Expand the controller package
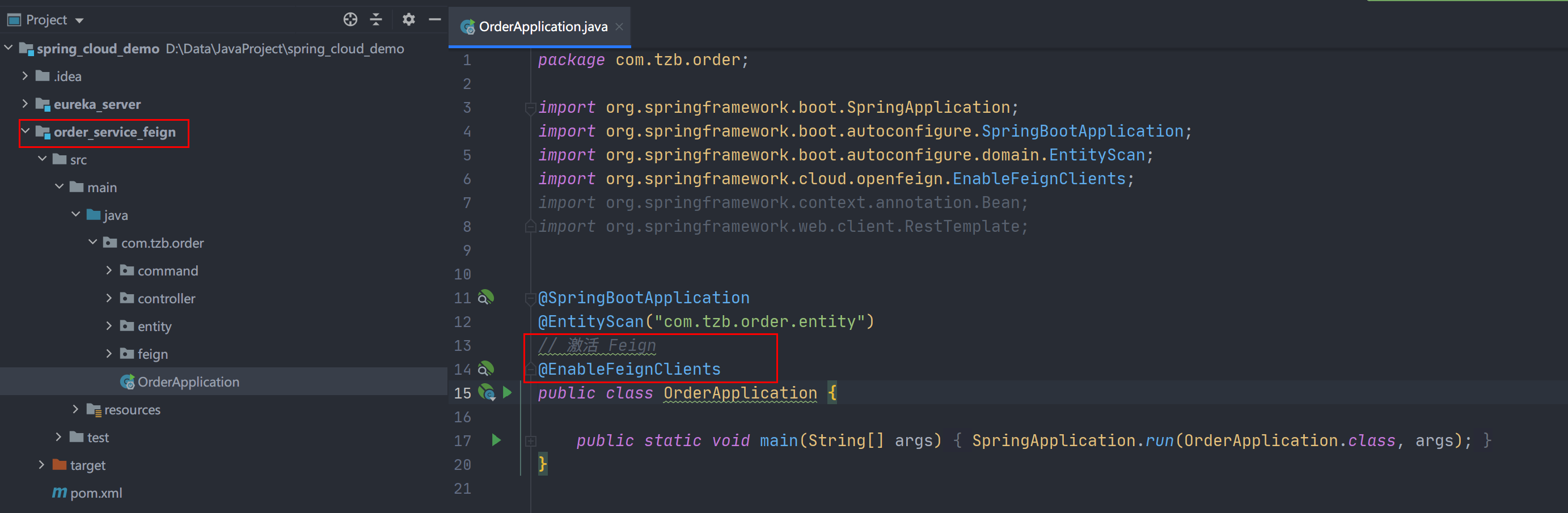The width and height of the screenshot is (1568, 513). coord(109,298)
